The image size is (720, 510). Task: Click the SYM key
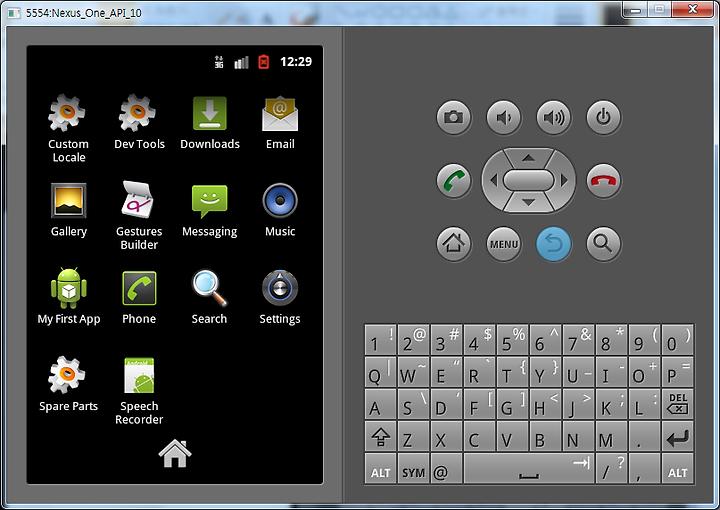tap(414, 468)
